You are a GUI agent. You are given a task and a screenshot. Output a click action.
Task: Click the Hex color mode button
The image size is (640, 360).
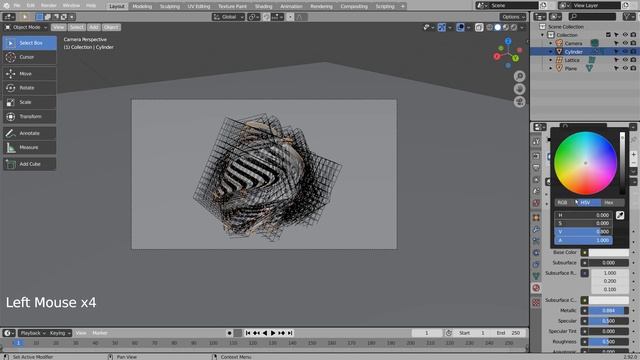pyautogui.click(x=612, y=202)
